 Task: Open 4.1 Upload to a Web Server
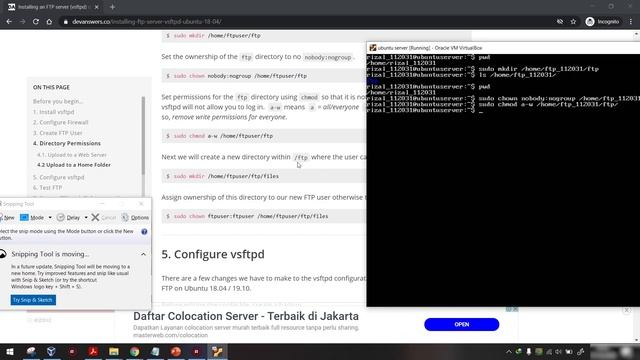(x=72, y=155)
